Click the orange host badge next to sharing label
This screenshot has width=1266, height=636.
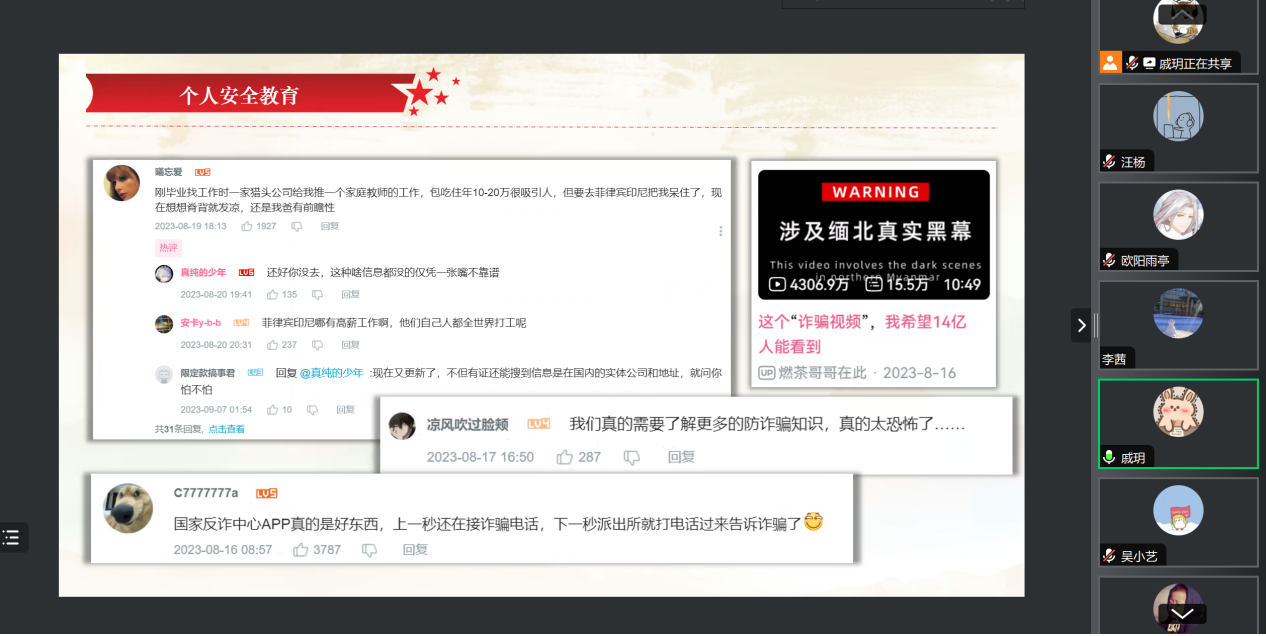click(1110, 62)
